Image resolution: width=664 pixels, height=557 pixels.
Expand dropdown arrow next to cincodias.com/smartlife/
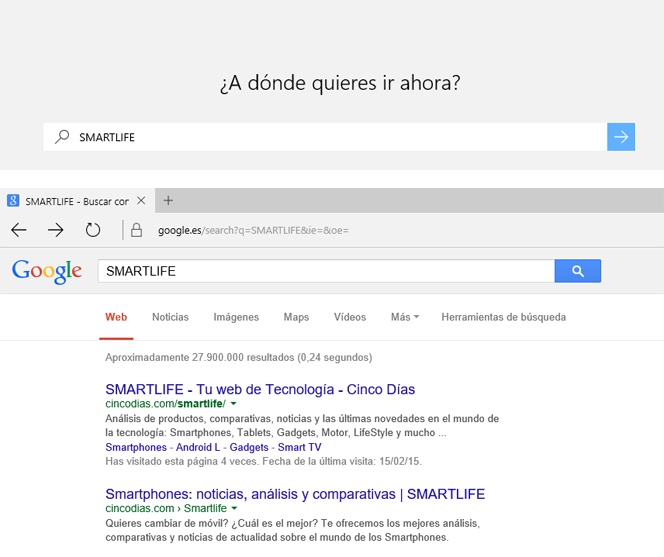click(x=234, y=404)
